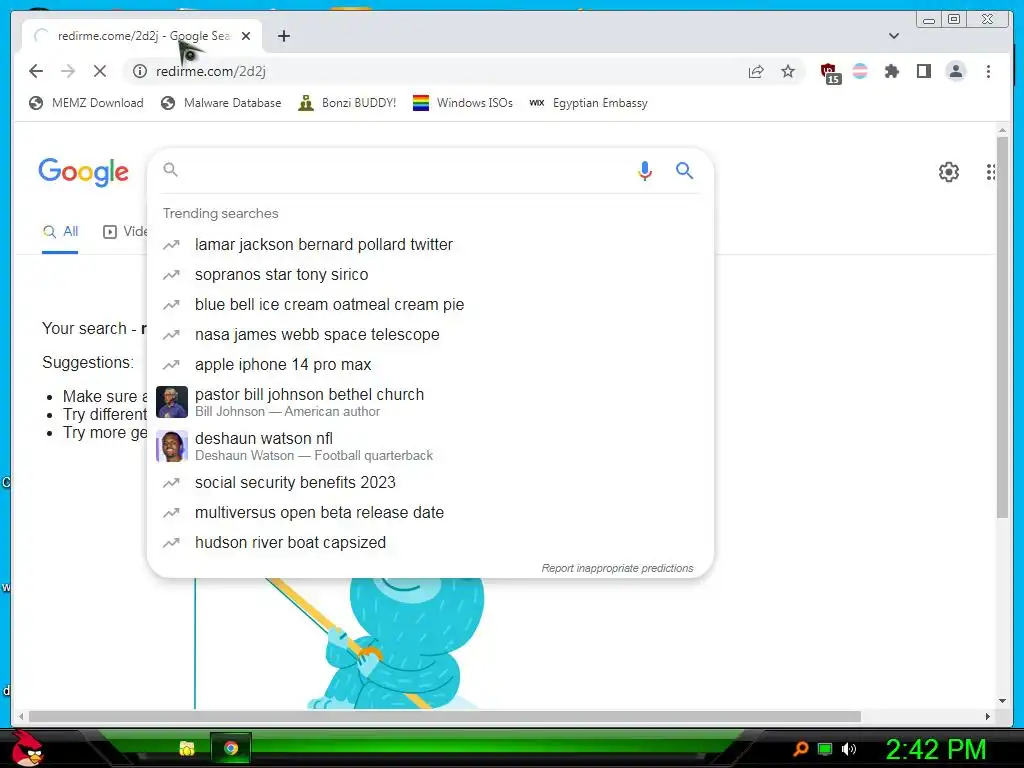Open the Bonzi BUDDY! bookmark
The height and width of the screenshot is (768, 1024).
pos(347,103)
